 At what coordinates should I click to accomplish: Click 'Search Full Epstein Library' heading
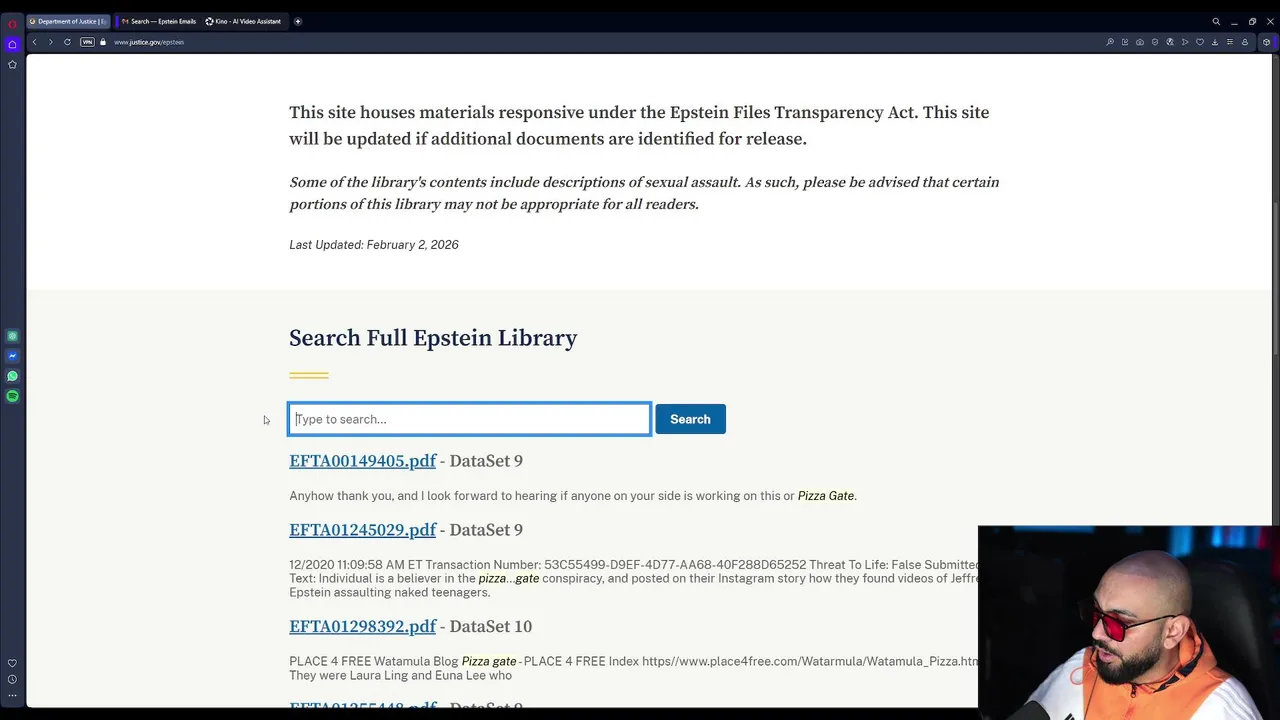point(433,338)
